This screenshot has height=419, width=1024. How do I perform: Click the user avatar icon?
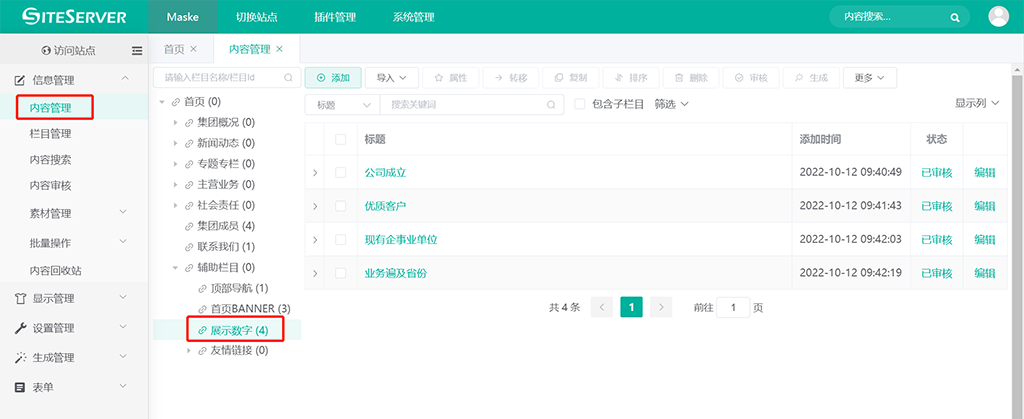[x=998, y=16]
